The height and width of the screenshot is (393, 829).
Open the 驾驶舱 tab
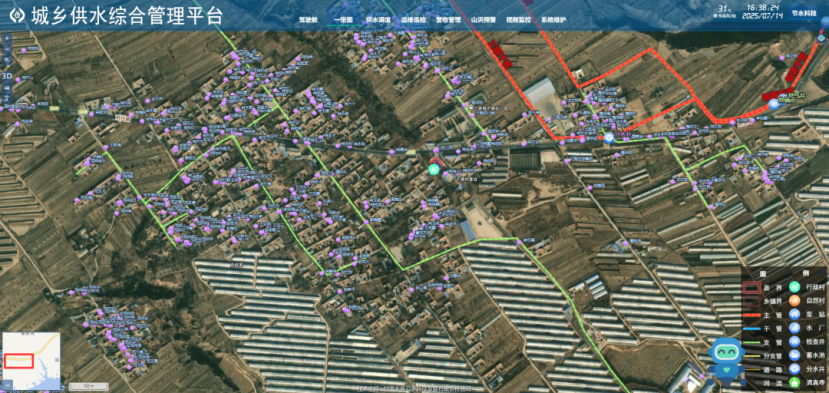(308, 20)
